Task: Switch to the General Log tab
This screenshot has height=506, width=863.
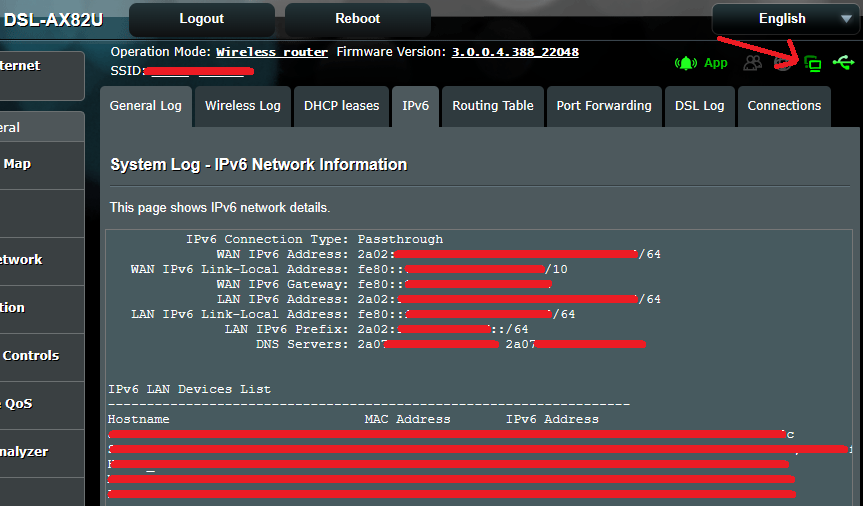Action: 146,106
